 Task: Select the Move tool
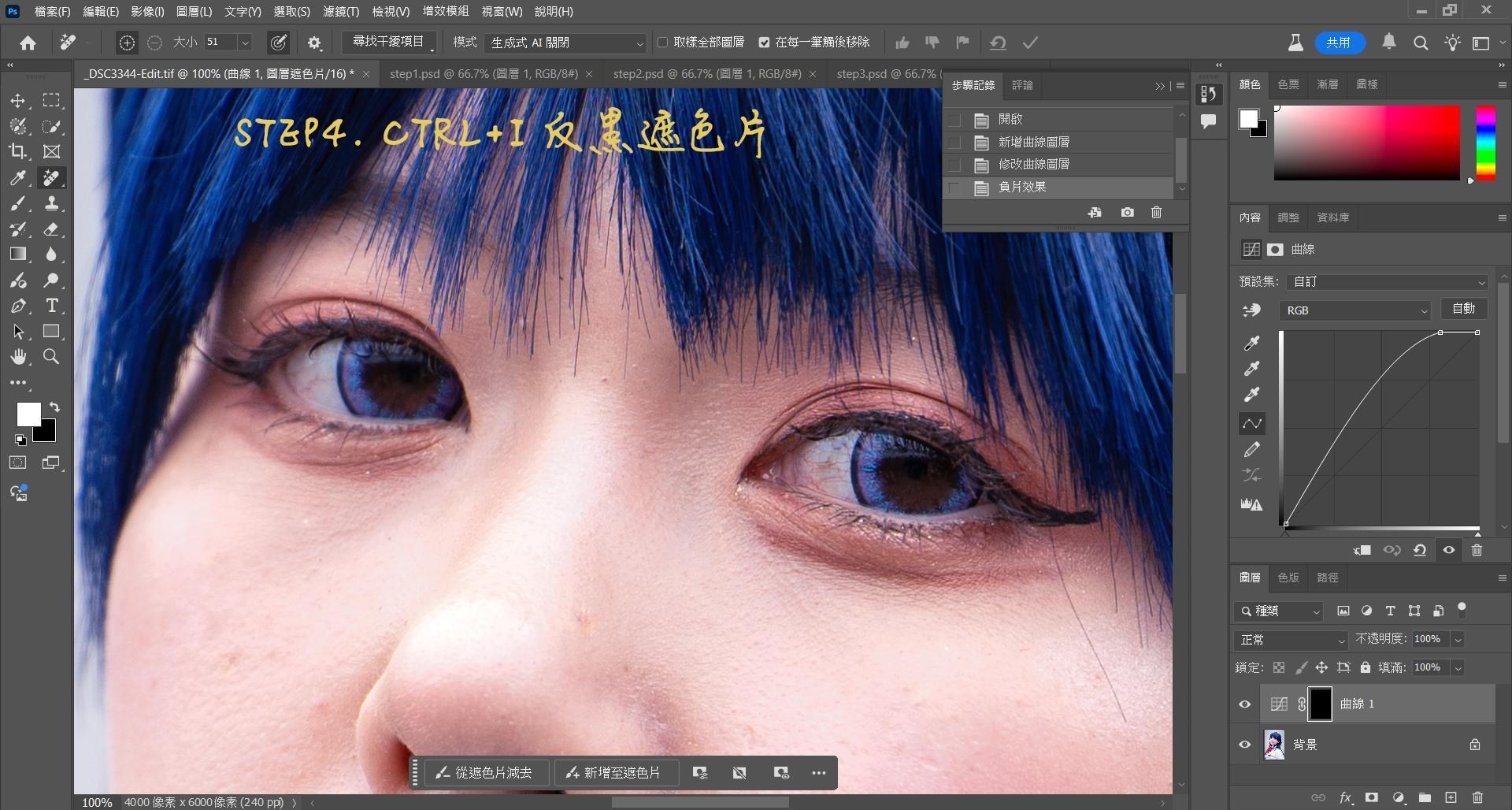[17, 101]
